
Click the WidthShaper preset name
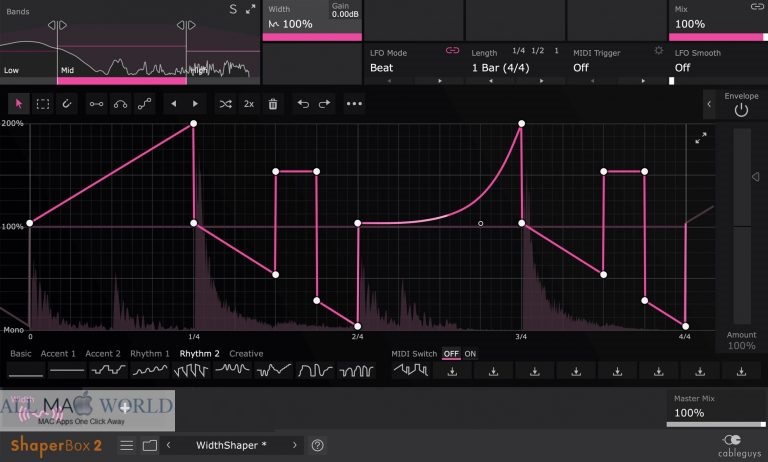(x=231, y=445)
